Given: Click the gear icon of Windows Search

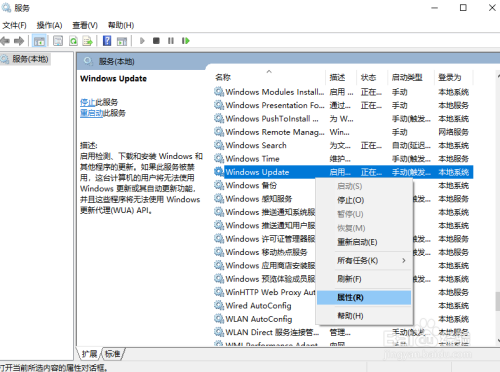Looking at the screenshot, I should [219, 145].
